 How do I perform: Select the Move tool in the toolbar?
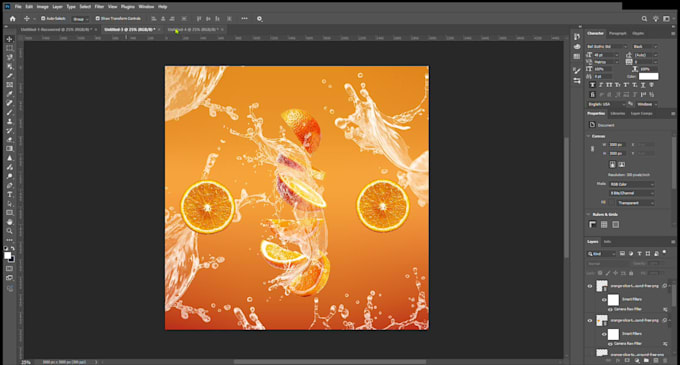(x=10, y=39)
